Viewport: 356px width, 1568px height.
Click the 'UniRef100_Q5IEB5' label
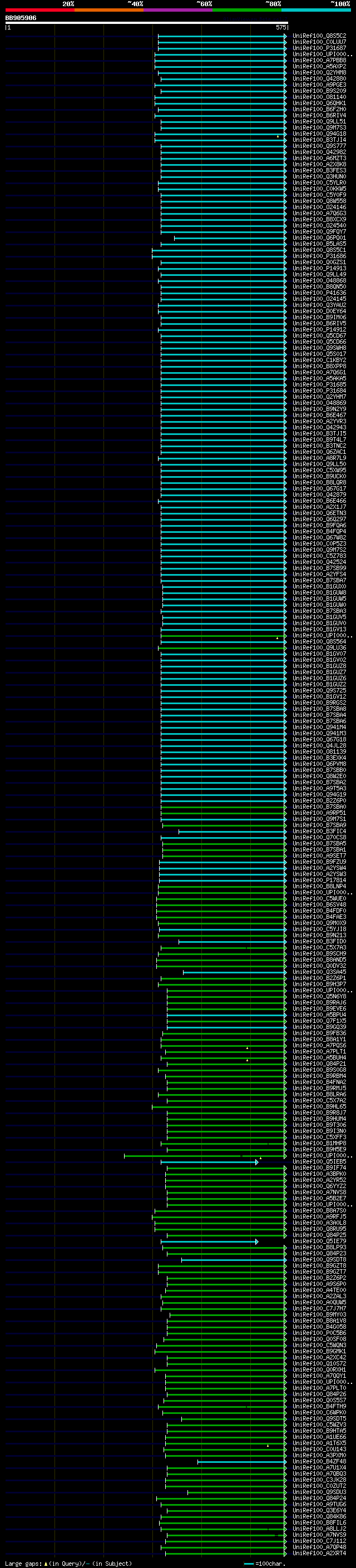tap(319, 1162)
